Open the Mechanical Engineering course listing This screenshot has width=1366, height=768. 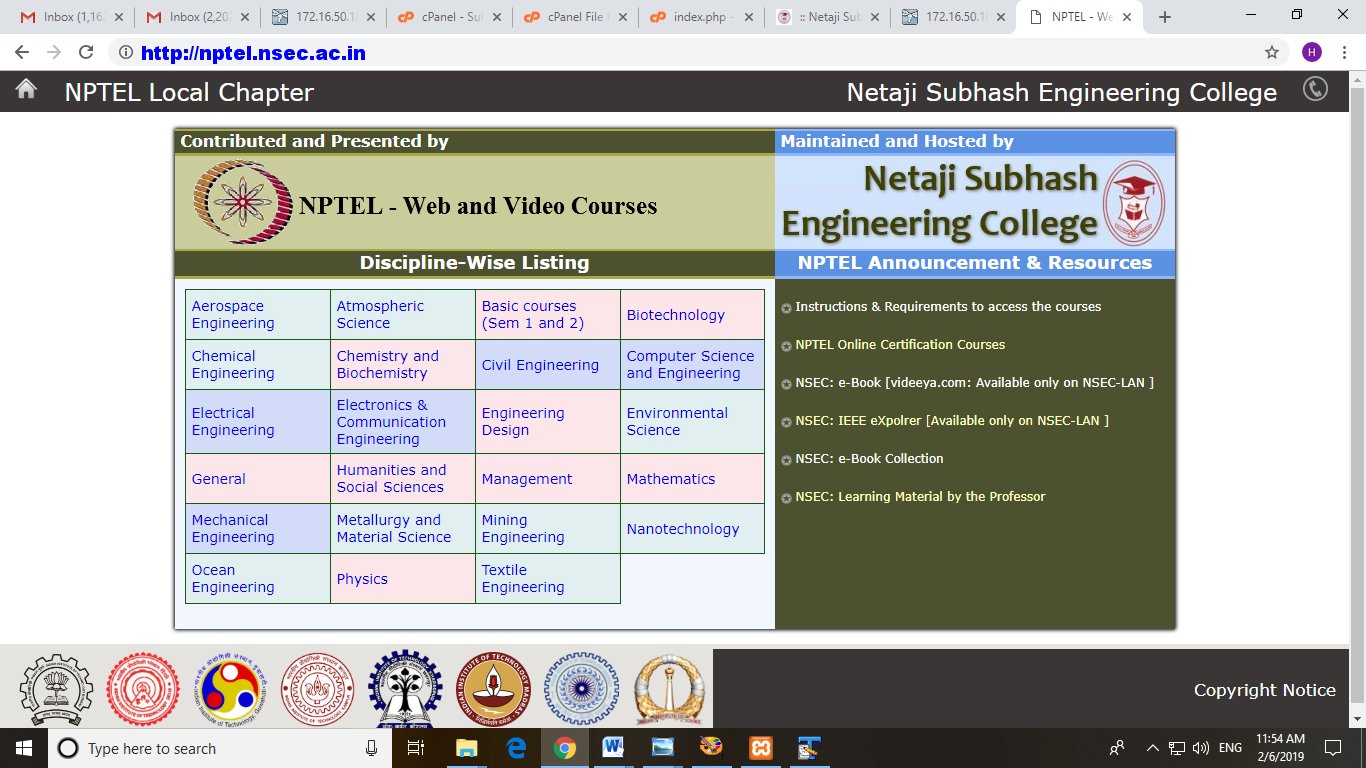pos(232,529)
